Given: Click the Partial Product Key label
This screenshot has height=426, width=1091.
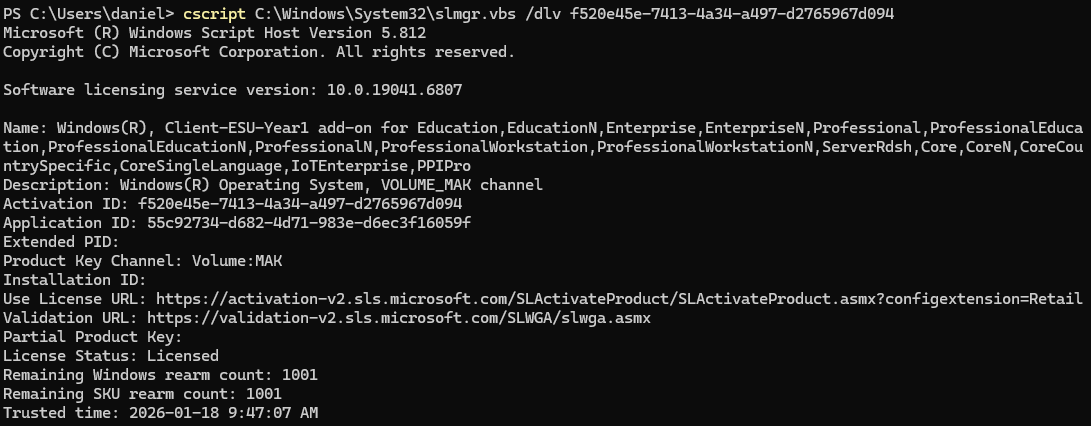Looking at the screenshot, I should [92, 337].
